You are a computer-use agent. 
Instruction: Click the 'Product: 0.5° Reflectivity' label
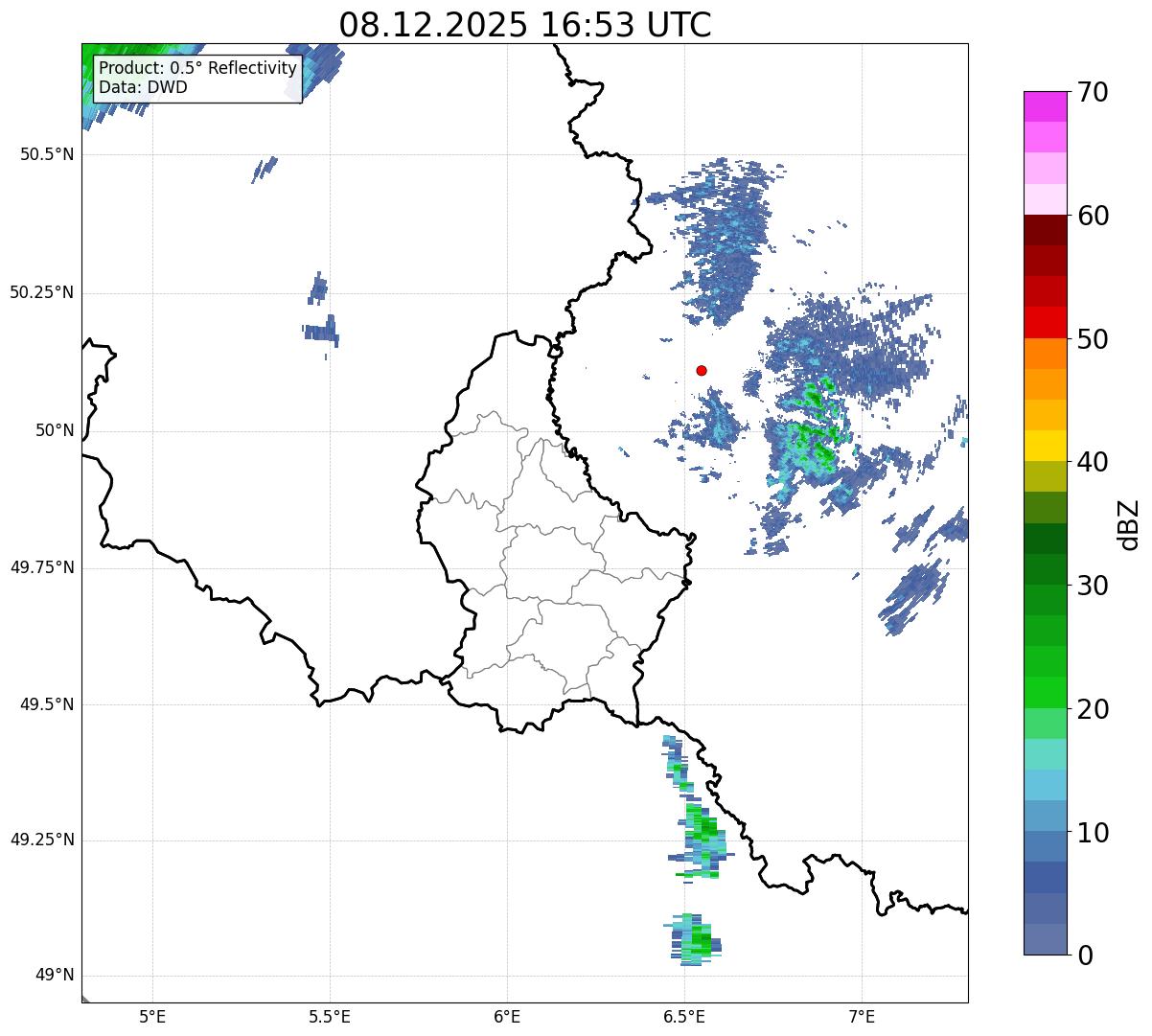click(x=198, y=68)
